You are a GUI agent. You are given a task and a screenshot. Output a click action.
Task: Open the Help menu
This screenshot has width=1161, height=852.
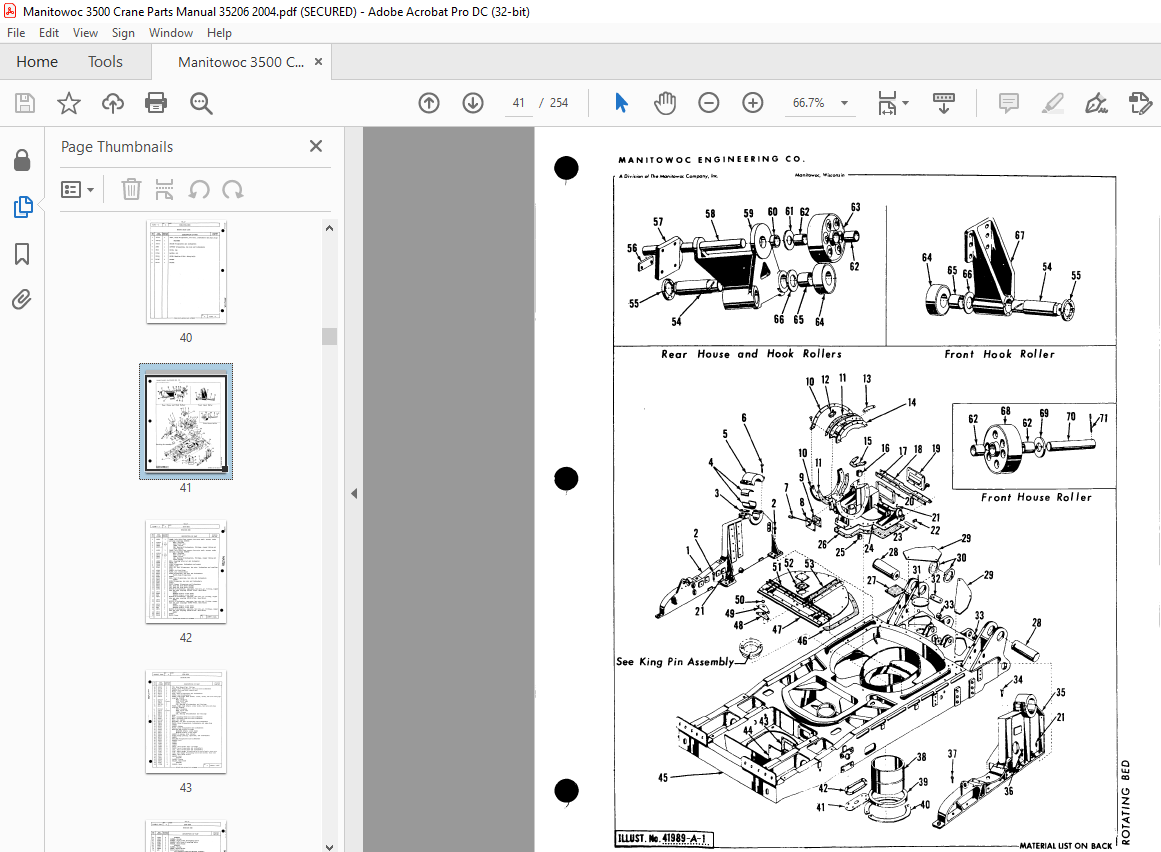pos(219,33)
